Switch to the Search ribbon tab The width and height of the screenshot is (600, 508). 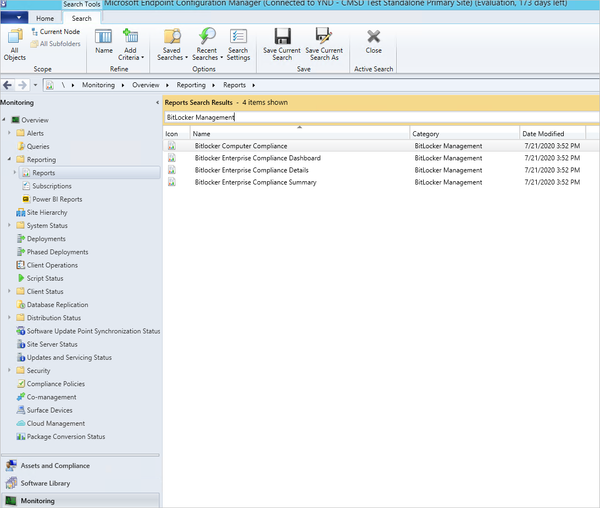pos(82,18)
